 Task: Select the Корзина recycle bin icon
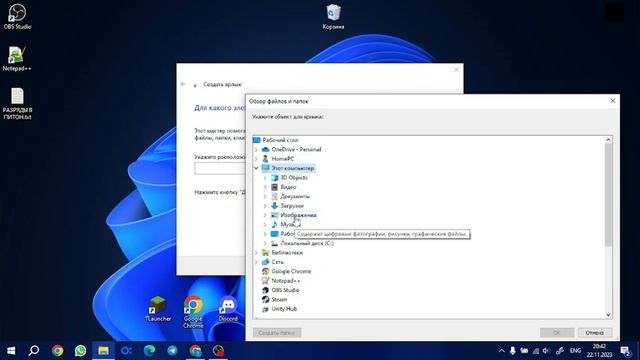coord(333,17)
